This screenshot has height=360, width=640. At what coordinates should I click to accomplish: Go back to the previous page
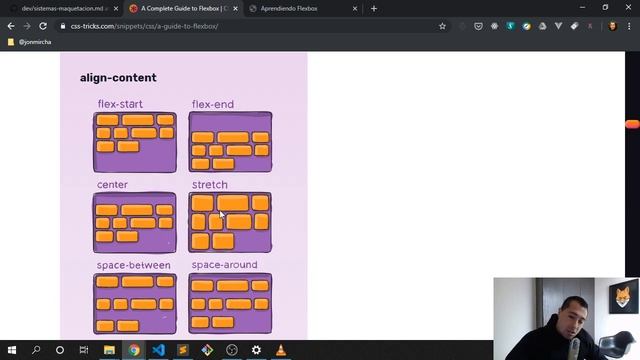(x=11, y=26)
